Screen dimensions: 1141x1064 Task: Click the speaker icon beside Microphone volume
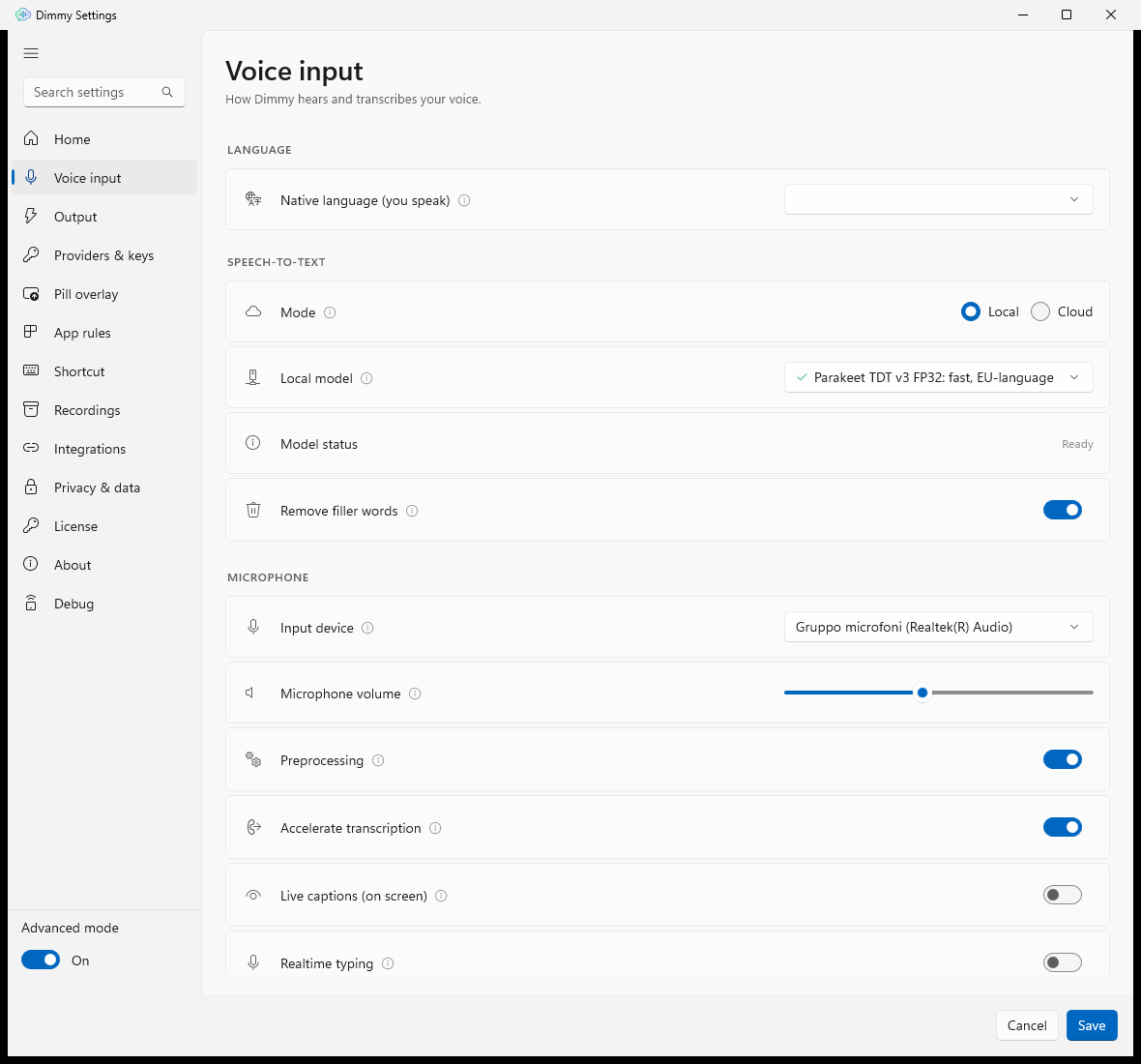pyautogui.click(x=249, y=693)
